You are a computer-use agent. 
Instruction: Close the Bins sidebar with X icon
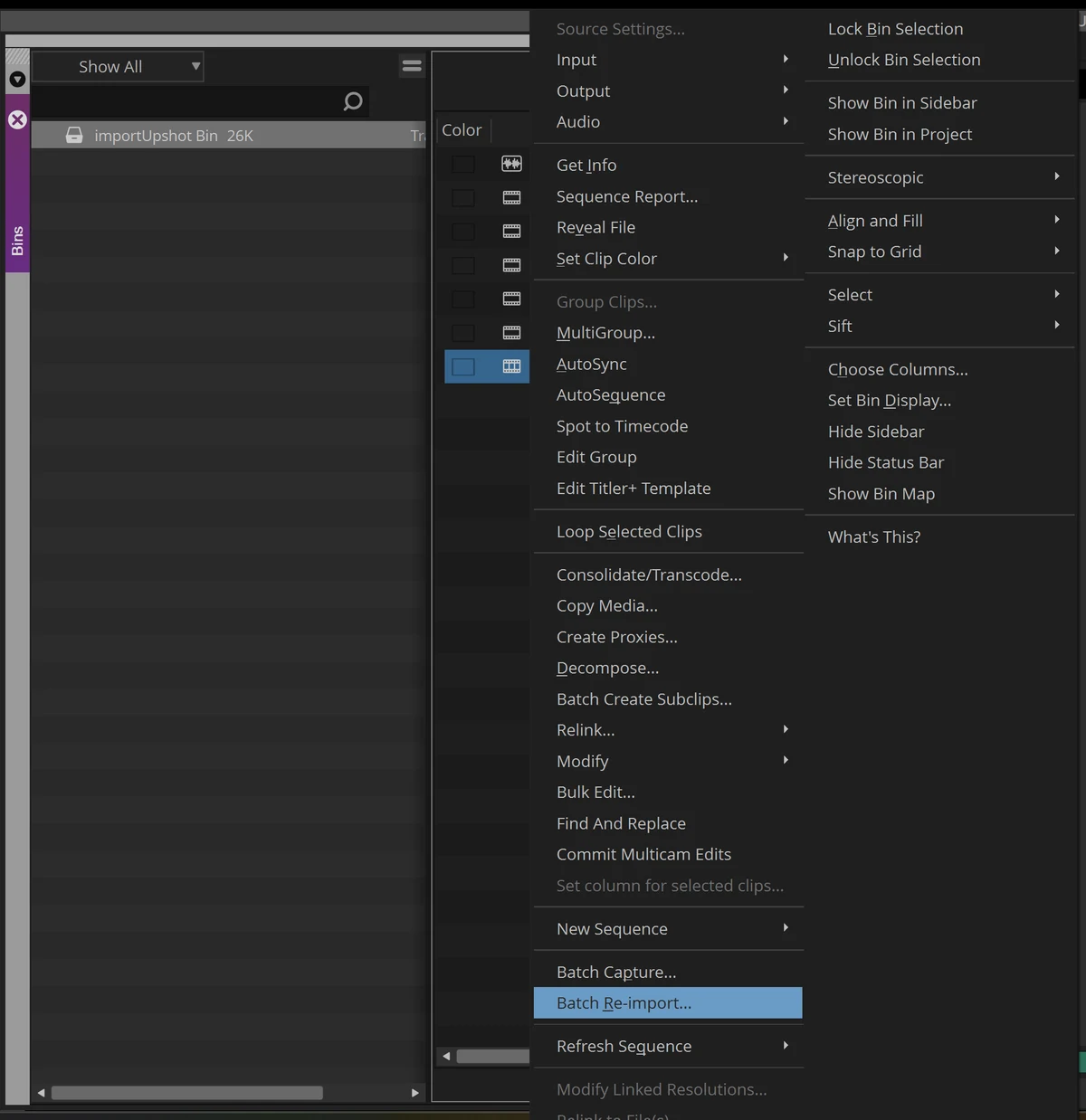tap(17, 119)
